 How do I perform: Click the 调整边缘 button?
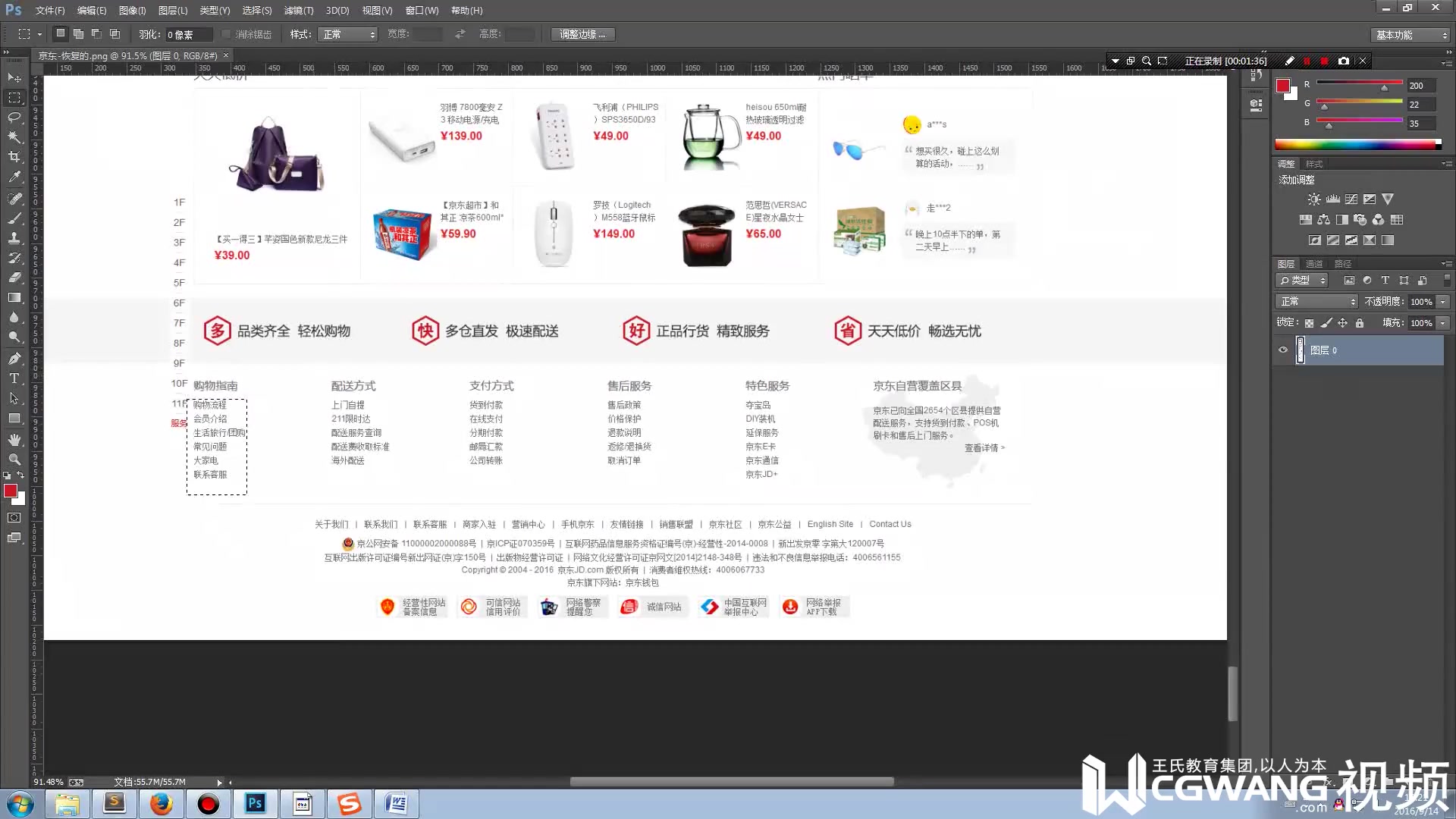(582, 35)
